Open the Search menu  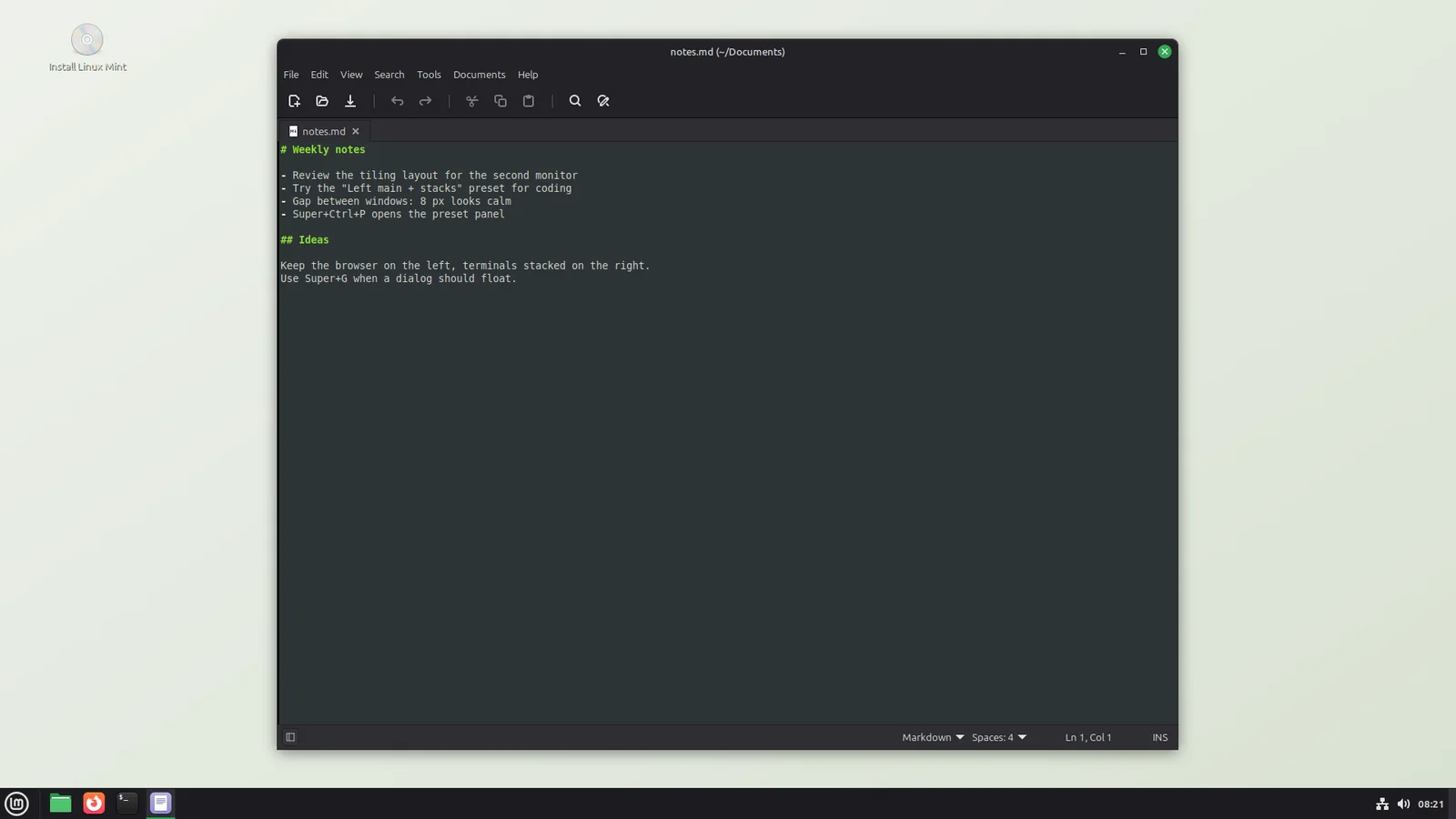click(389, 75)
